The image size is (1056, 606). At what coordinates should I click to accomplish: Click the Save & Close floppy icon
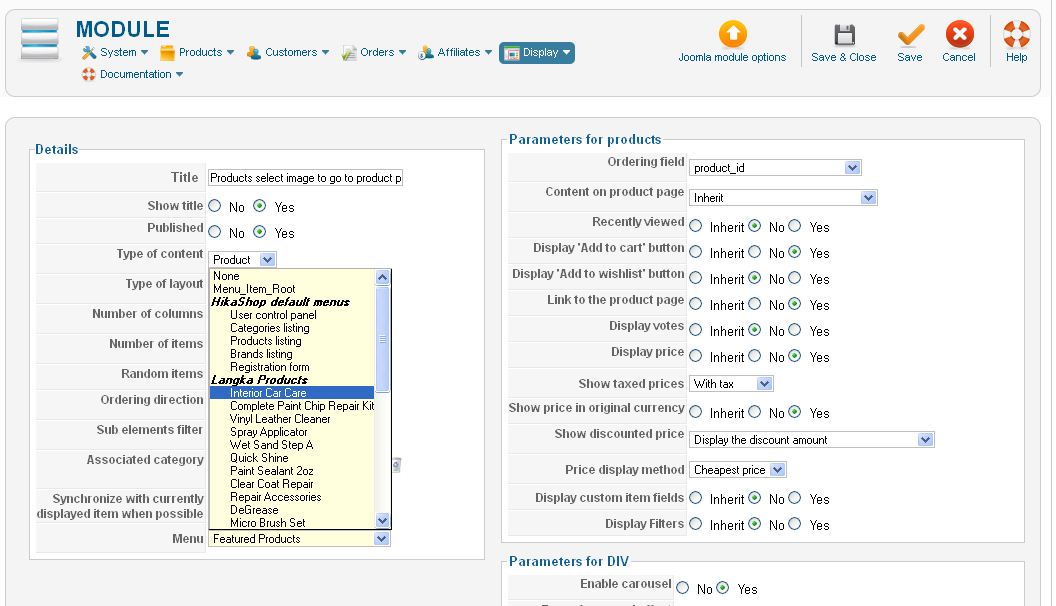844,35
